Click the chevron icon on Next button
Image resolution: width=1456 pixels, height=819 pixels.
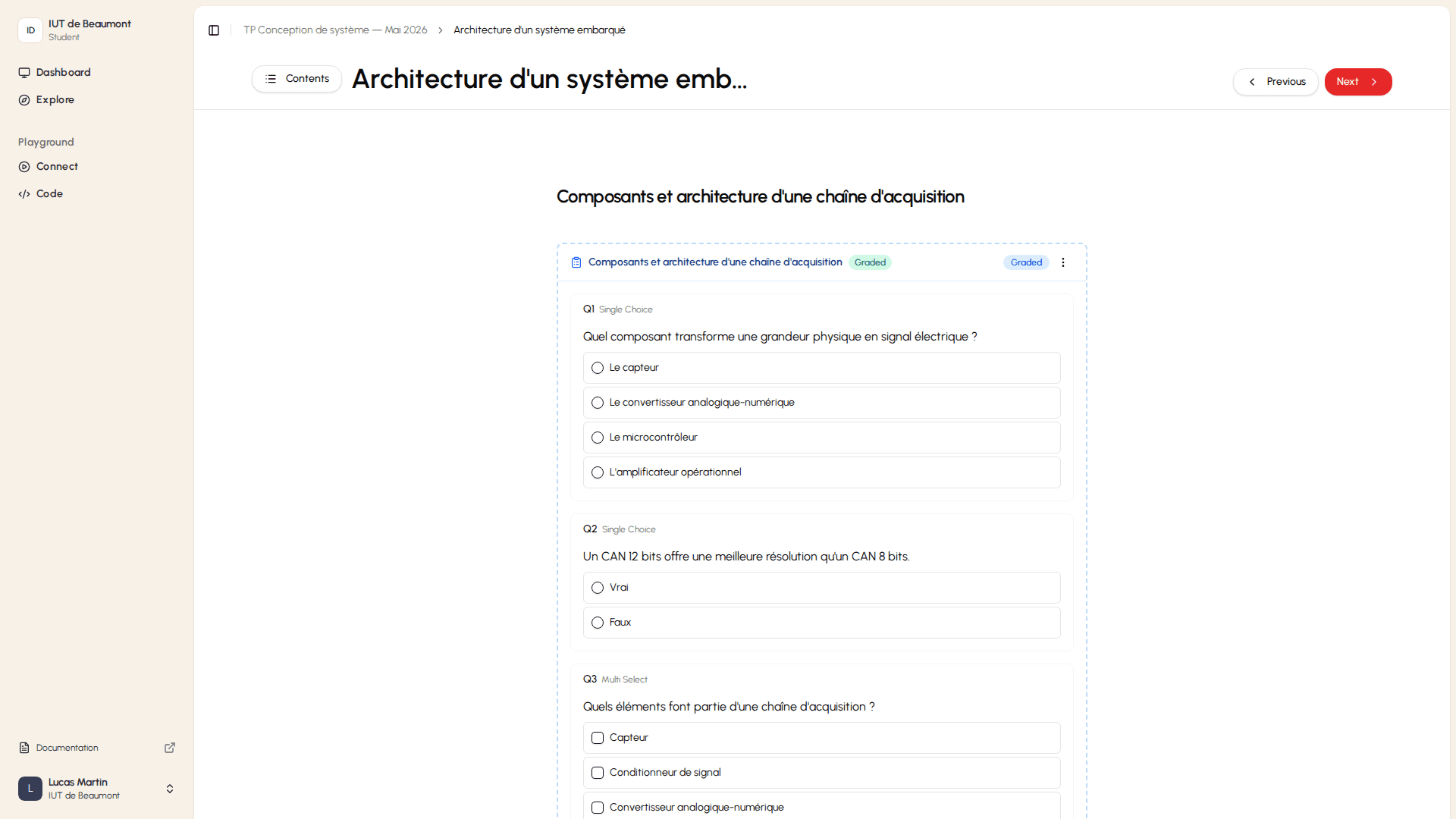1374,82
